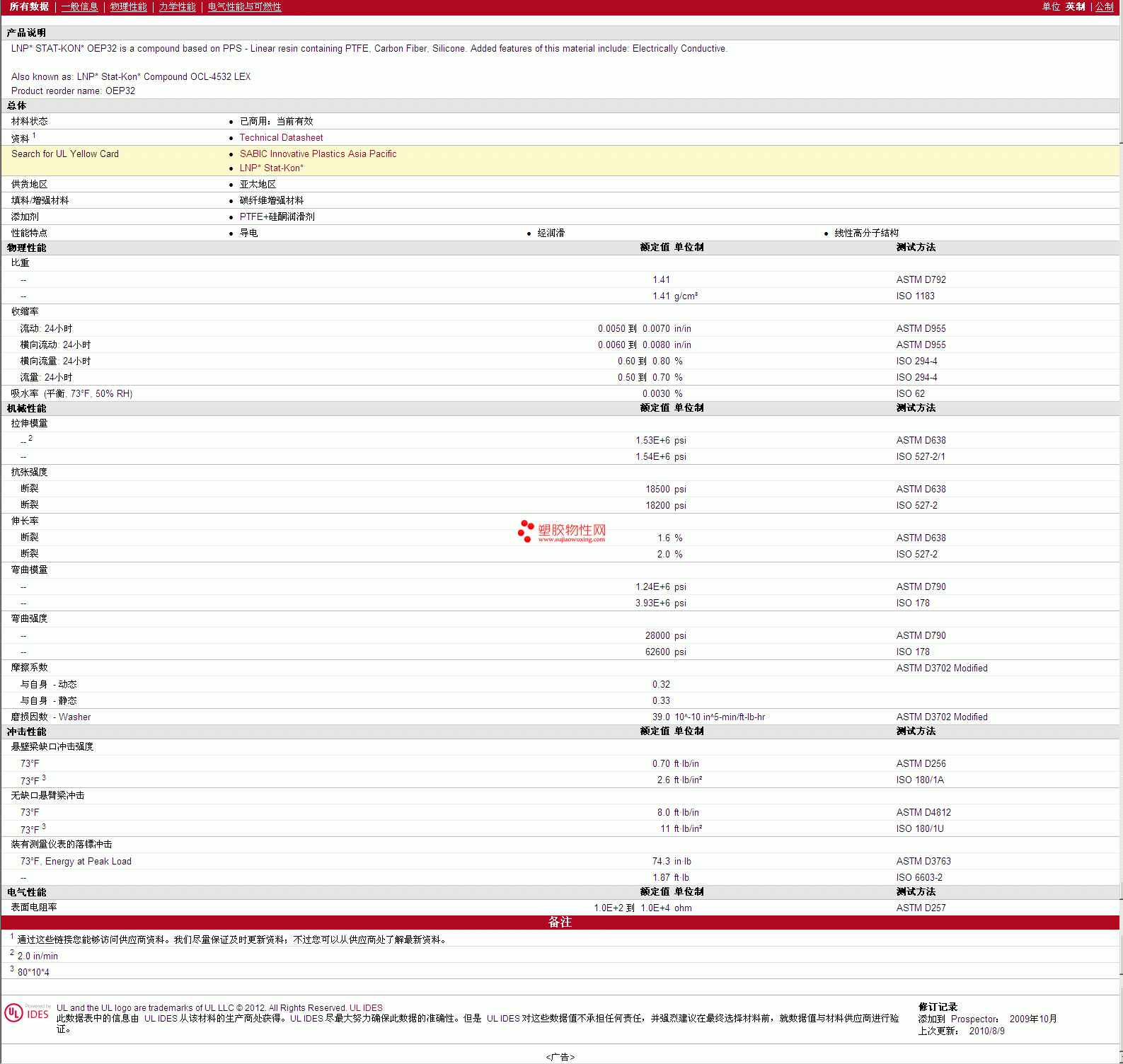Click the 经润滑 feature item
The width and height of the screenshot is (1123, 1064).
(551, 233)
